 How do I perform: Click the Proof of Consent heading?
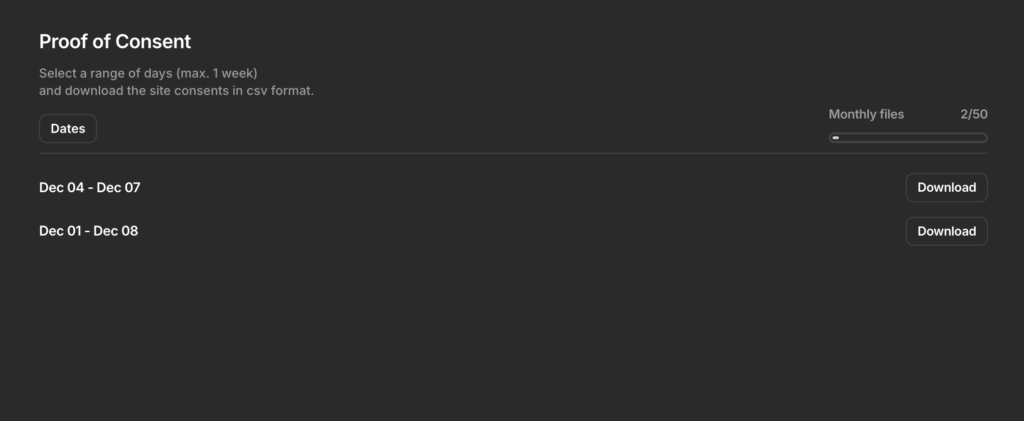(115, 41)
